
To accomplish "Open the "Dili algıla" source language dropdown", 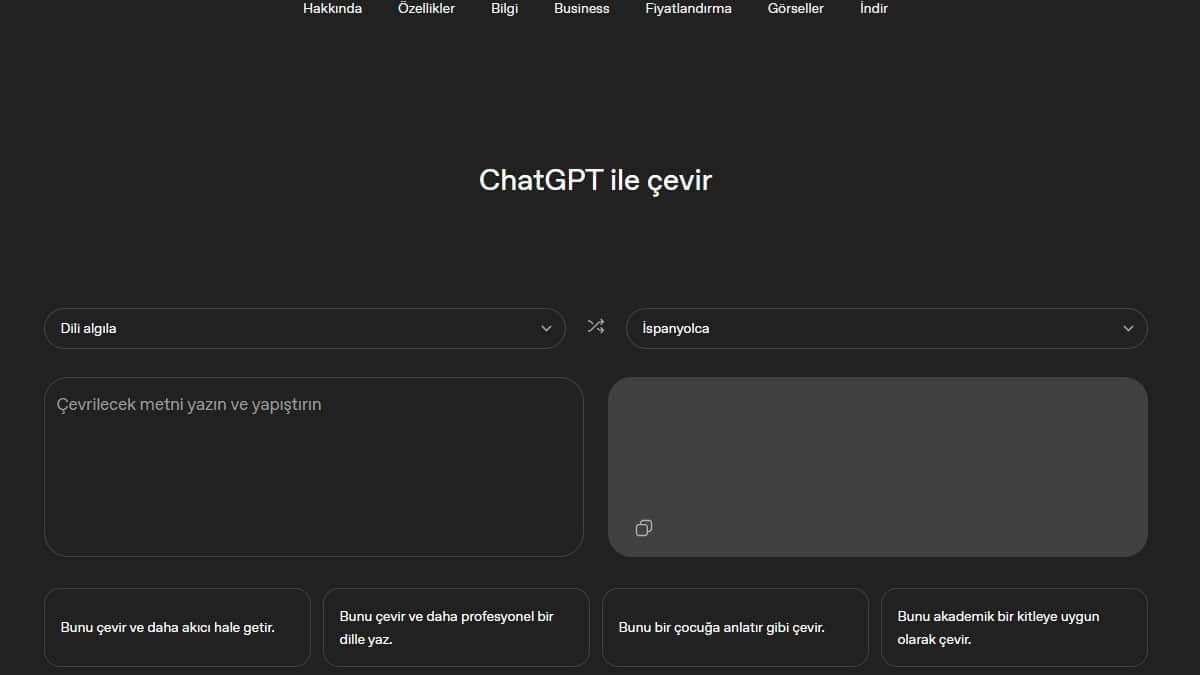I will tap(300, 328).
